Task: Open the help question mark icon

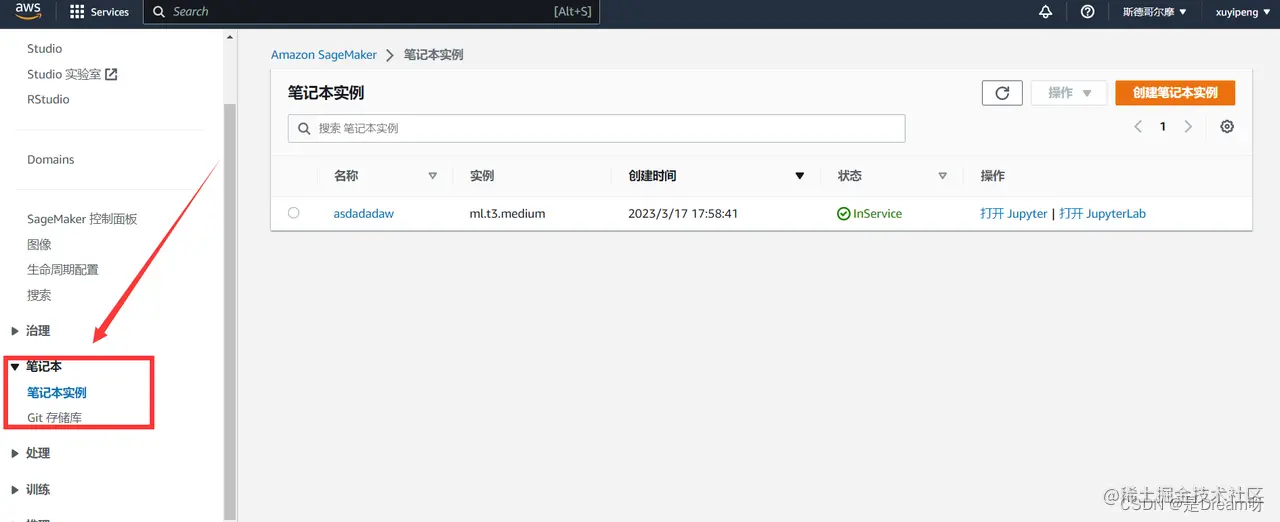Action: click(1087, 12)
